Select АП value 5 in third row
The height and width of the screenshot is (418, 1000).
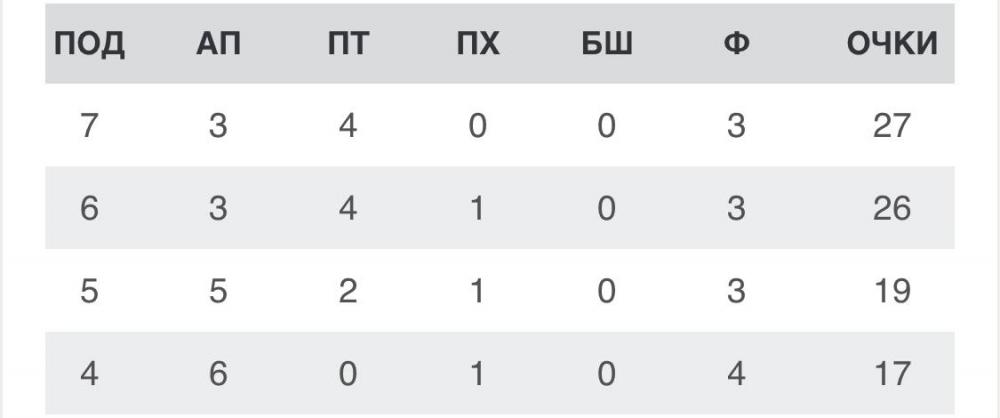[218, 291]
